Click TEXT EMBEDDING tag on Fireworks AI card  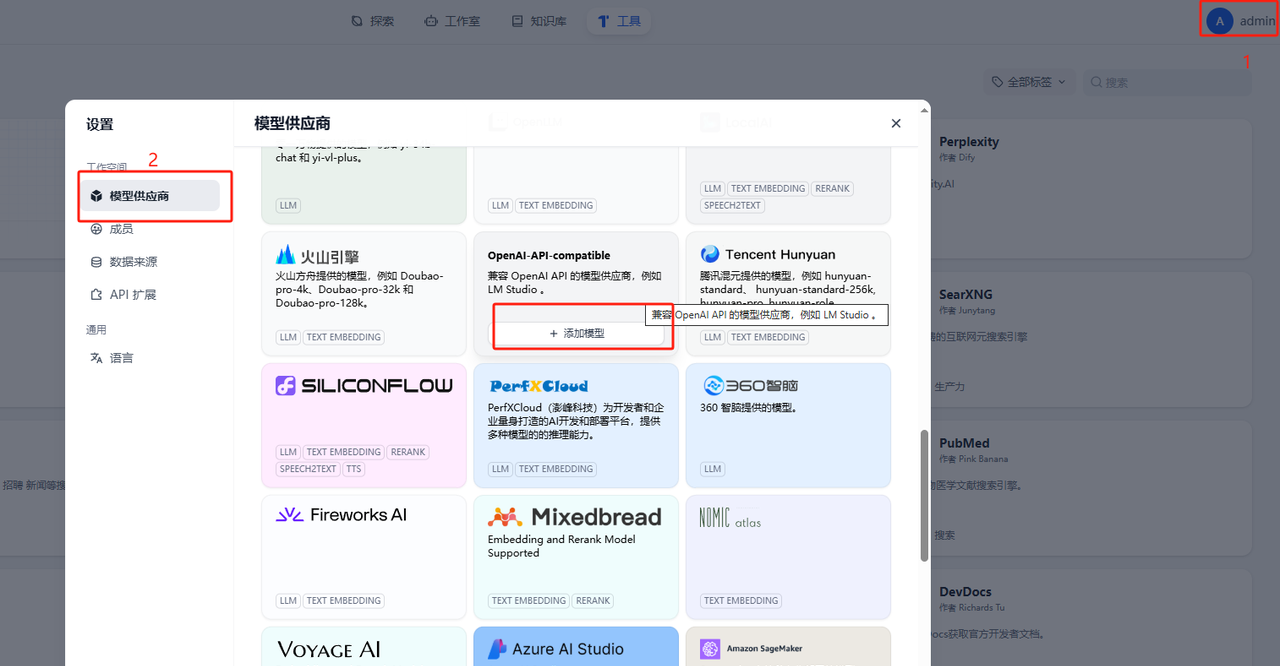tap(344, 601)
